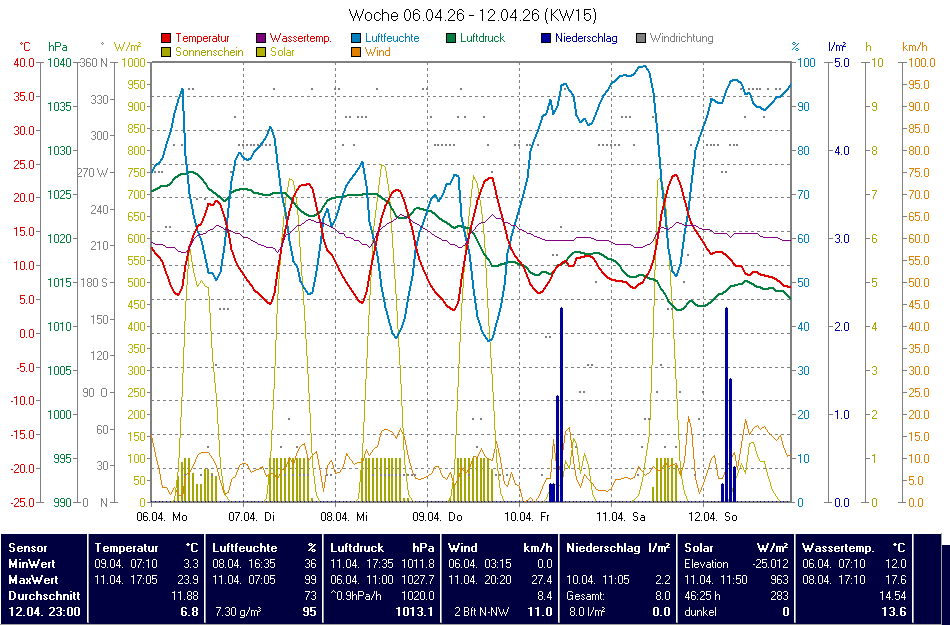Viewport: 950px width, 625px height.
Task: Click the dark blue Niederschlag legend swatch
Action: 545,39
